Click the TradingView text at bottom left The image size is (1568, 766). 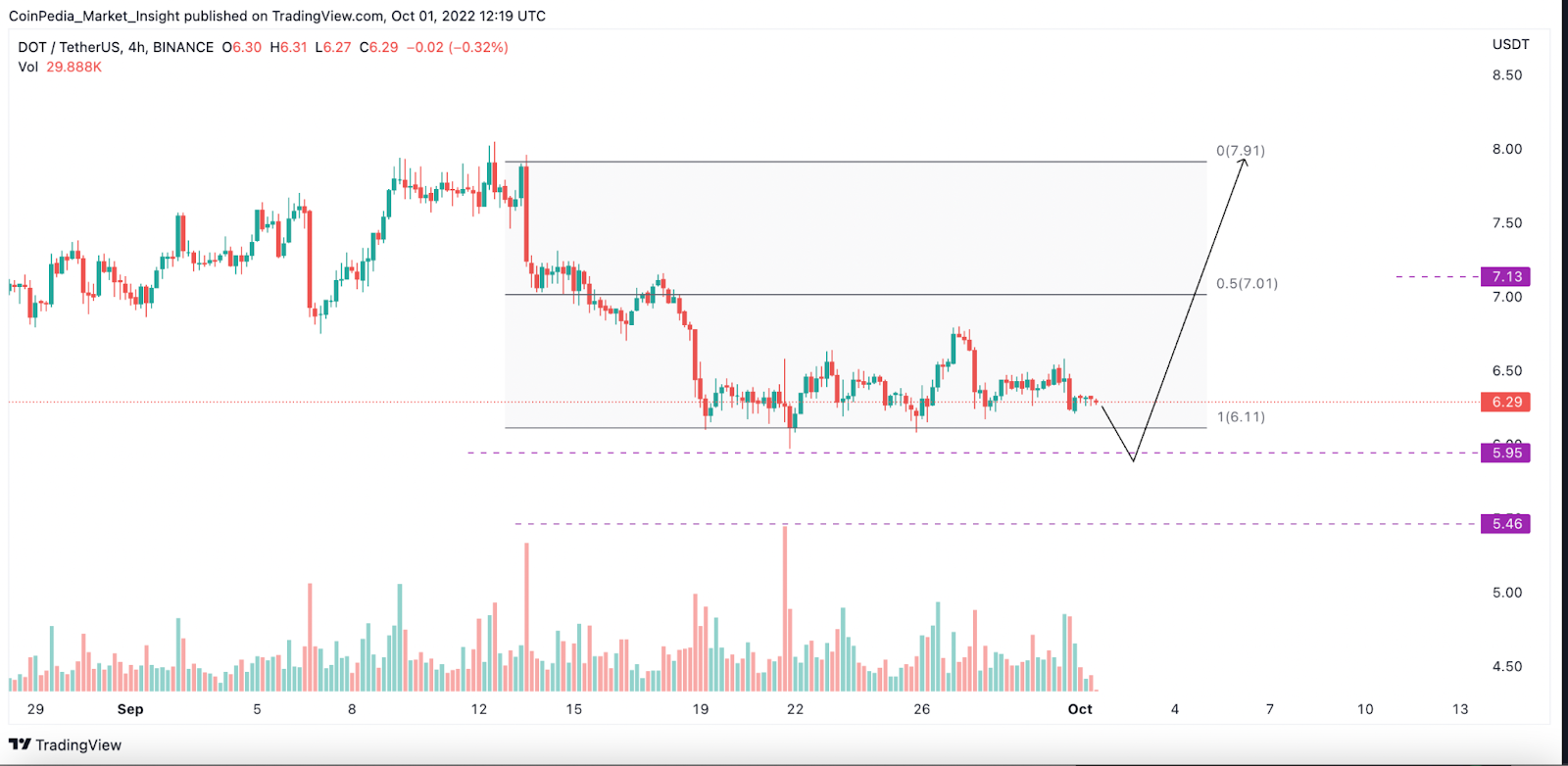click(78, 745)
